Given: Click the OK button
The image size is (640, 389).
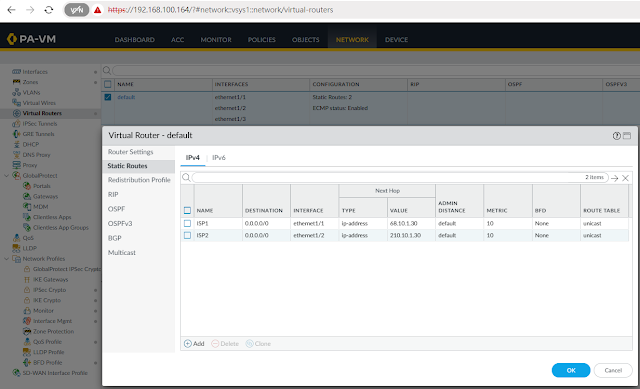Looking at the screenshot, I should 571,370.
